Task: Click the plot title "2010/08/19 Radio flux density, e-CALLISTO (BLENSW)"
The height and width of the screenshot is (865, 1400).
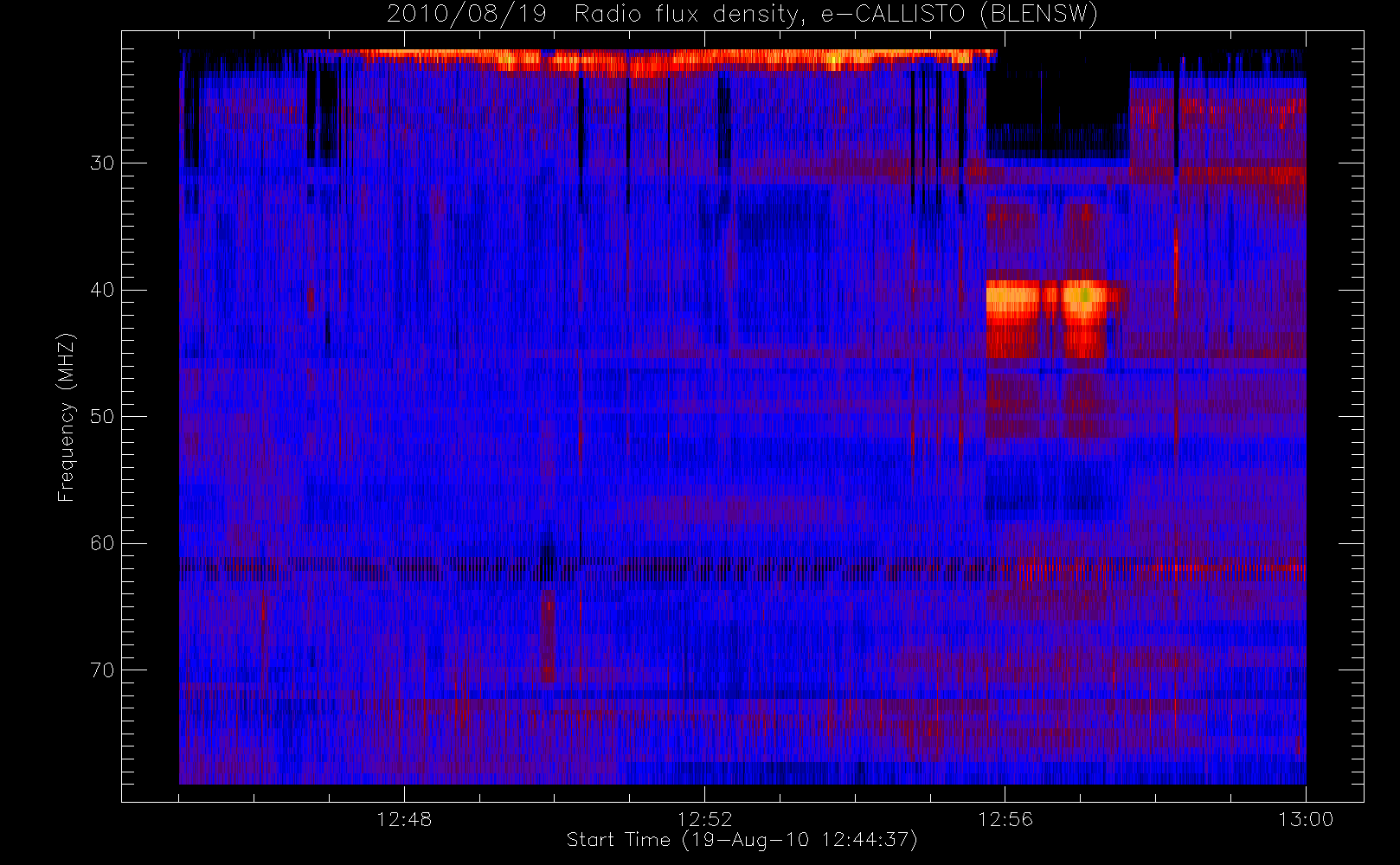Action: 742,15
